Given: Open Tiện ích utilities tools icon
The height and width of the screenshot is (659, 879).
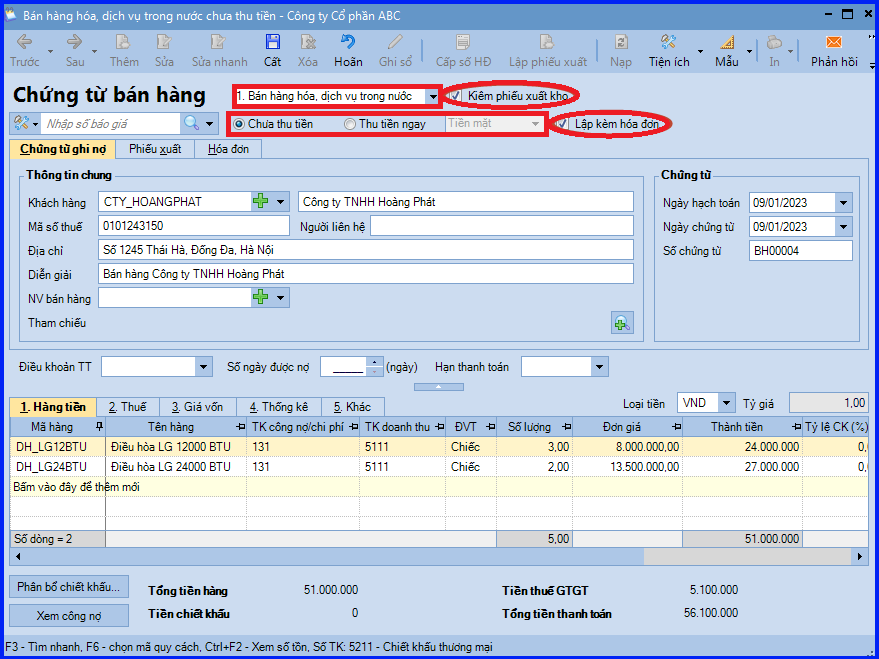Looking at the screenshot, I should point(668,43).
